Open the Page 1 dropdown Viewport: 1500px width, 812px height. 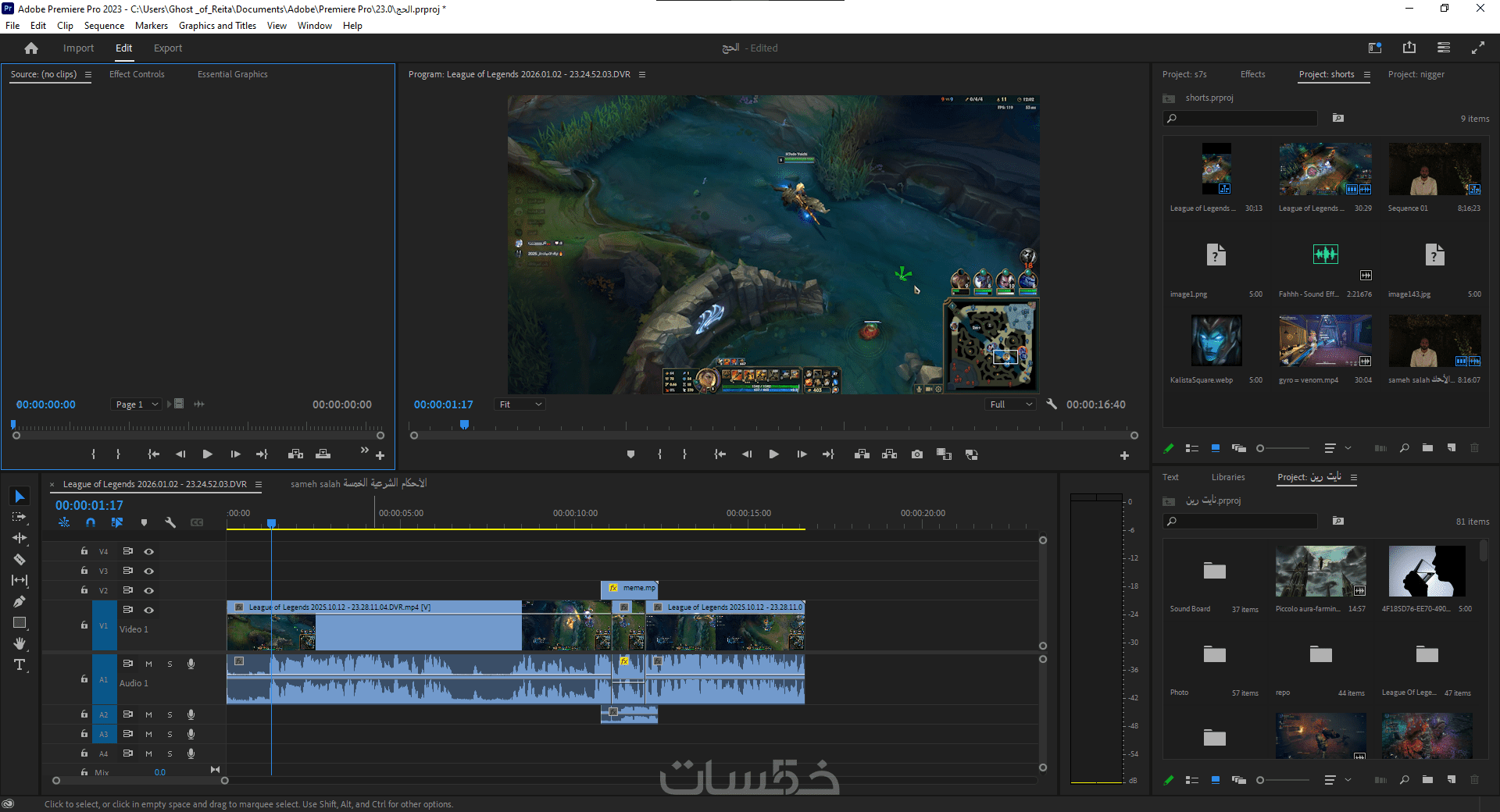[137, 404]
